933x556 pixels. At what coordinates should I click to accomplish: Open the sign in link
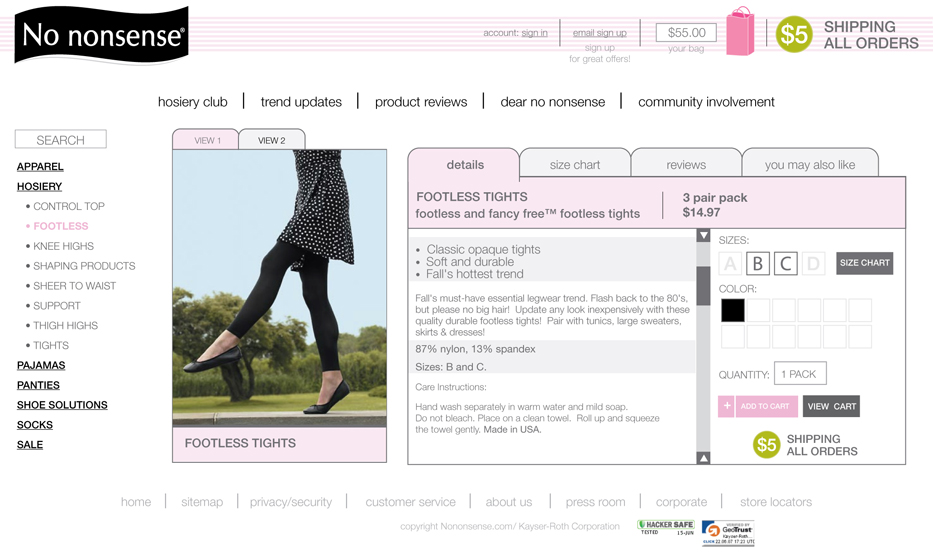click(x=534, y=33)
